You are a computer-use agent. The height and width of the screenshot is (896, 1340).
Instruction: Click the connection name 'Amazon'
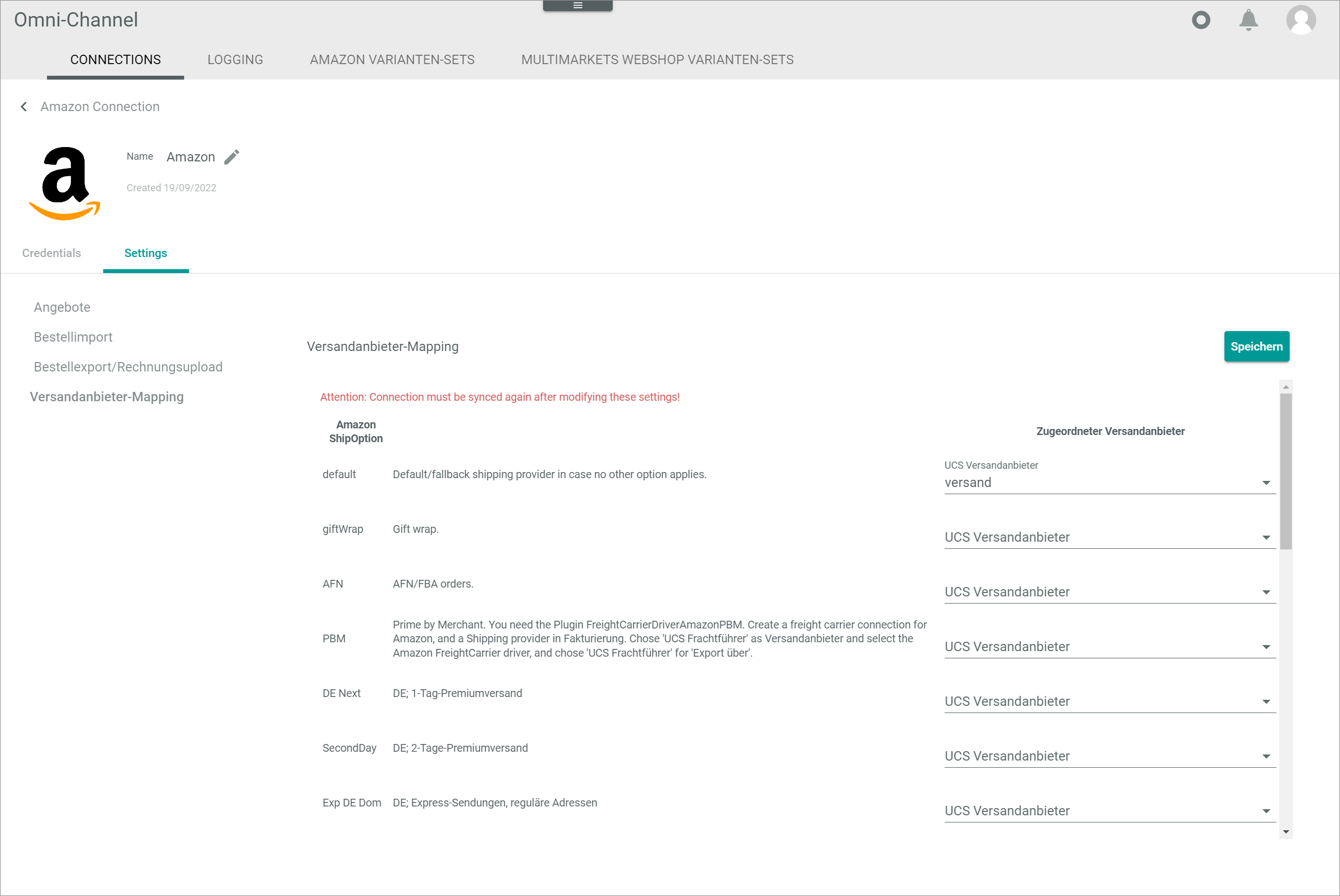pyautogui.click(x=190, y=157)
